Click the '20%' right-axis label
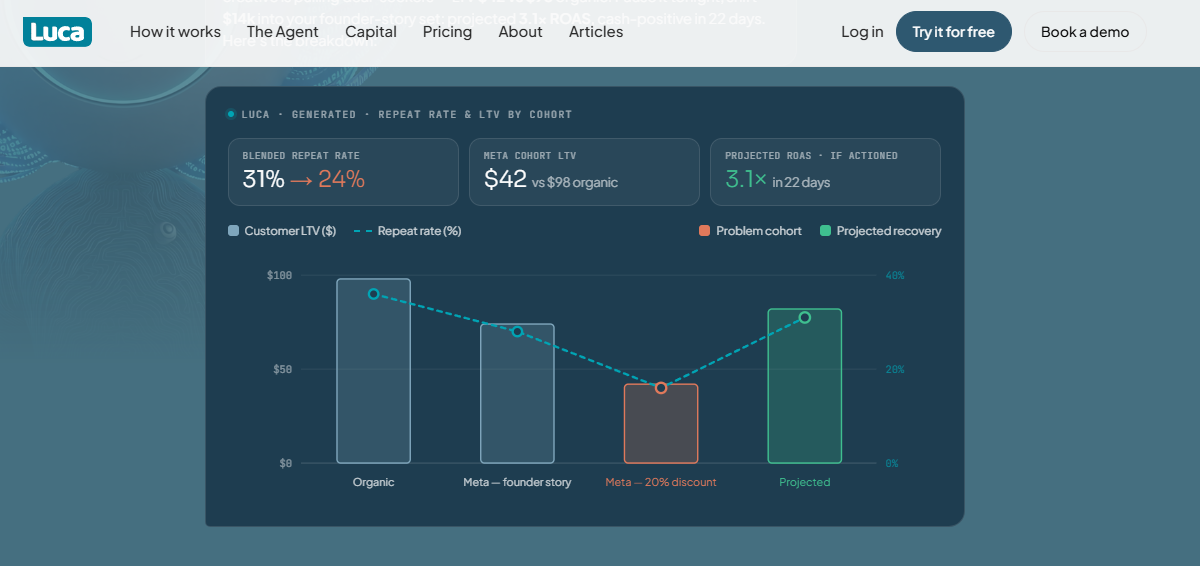Screen dimensions: 1200x566 895,369
